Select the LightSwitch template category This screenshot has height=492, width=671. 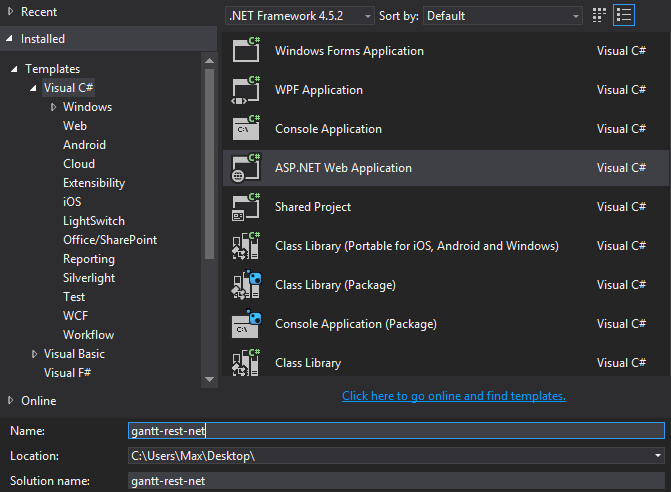tap(94, 221)
